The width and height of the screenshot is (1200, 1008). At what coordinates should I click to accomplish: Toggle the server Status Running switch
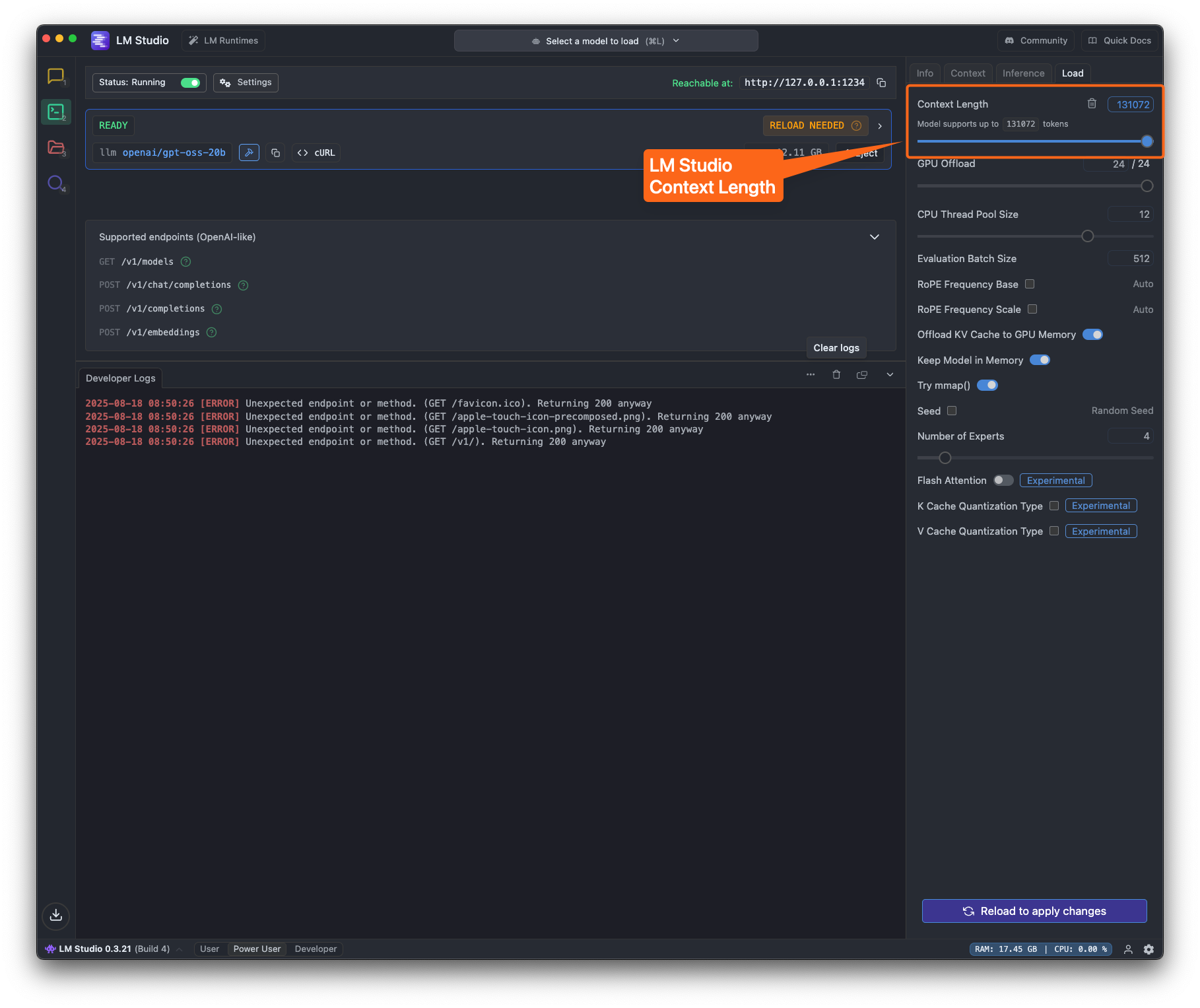click(x=189, y=83)
